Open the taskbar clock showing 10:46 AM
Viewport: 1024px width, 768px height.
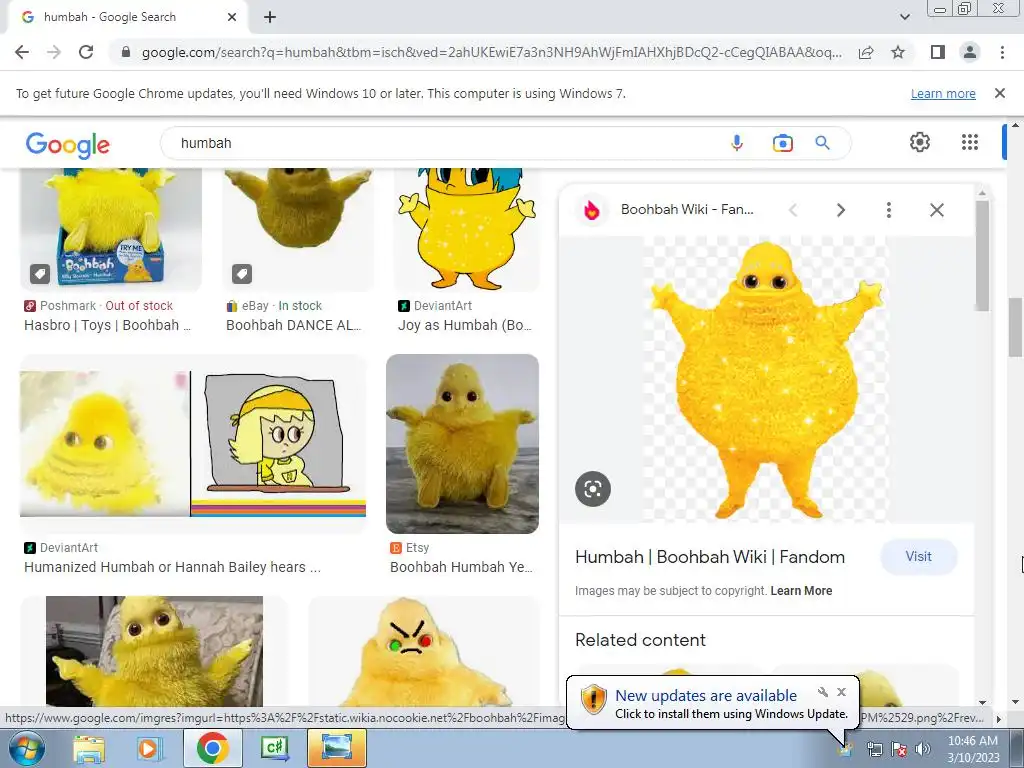(x=972, y=749)
